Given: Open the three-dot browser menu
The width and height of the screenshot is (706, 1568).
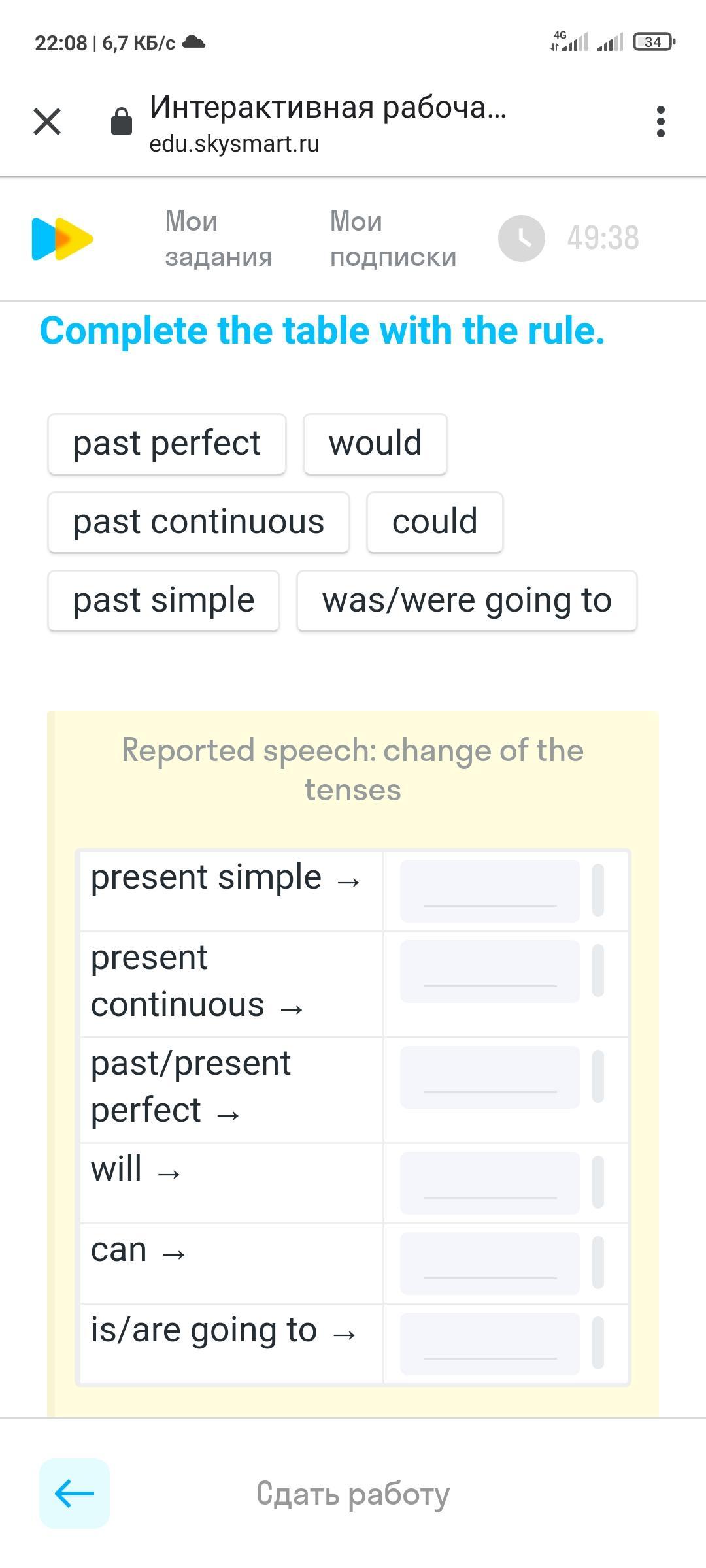Looking at the screenshot, I should click(660, 122).
